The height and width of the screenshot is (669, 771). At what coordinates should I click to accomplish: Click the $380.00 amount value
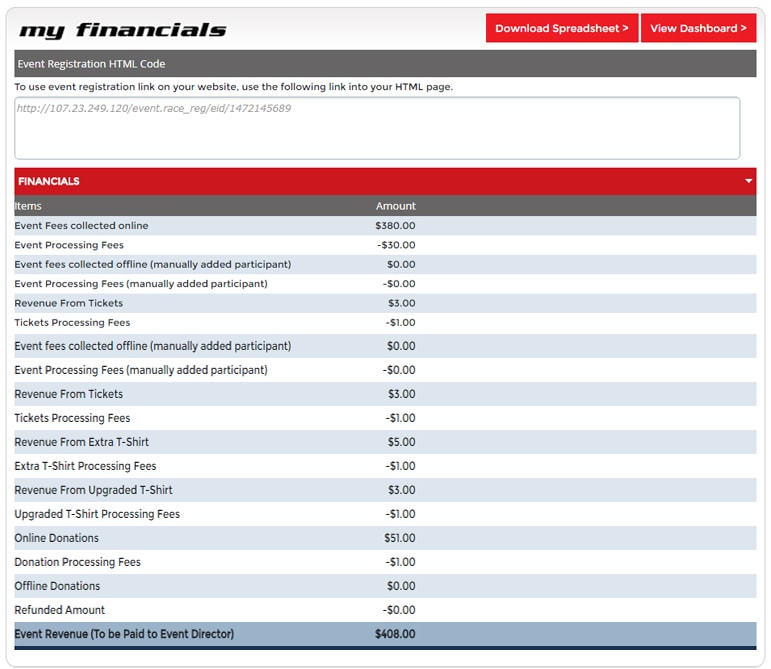pos(395,226)
